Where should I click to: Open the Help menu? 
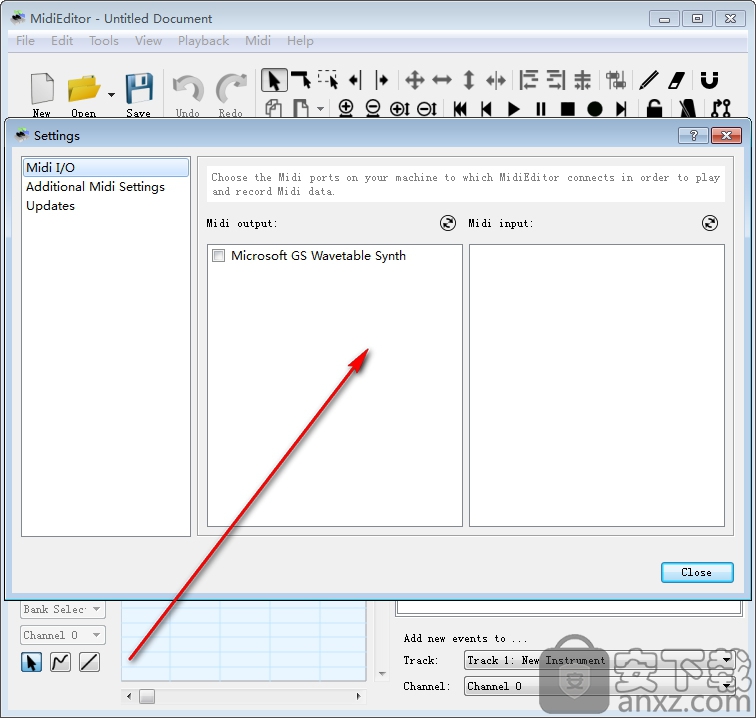(x=300, y=41)
